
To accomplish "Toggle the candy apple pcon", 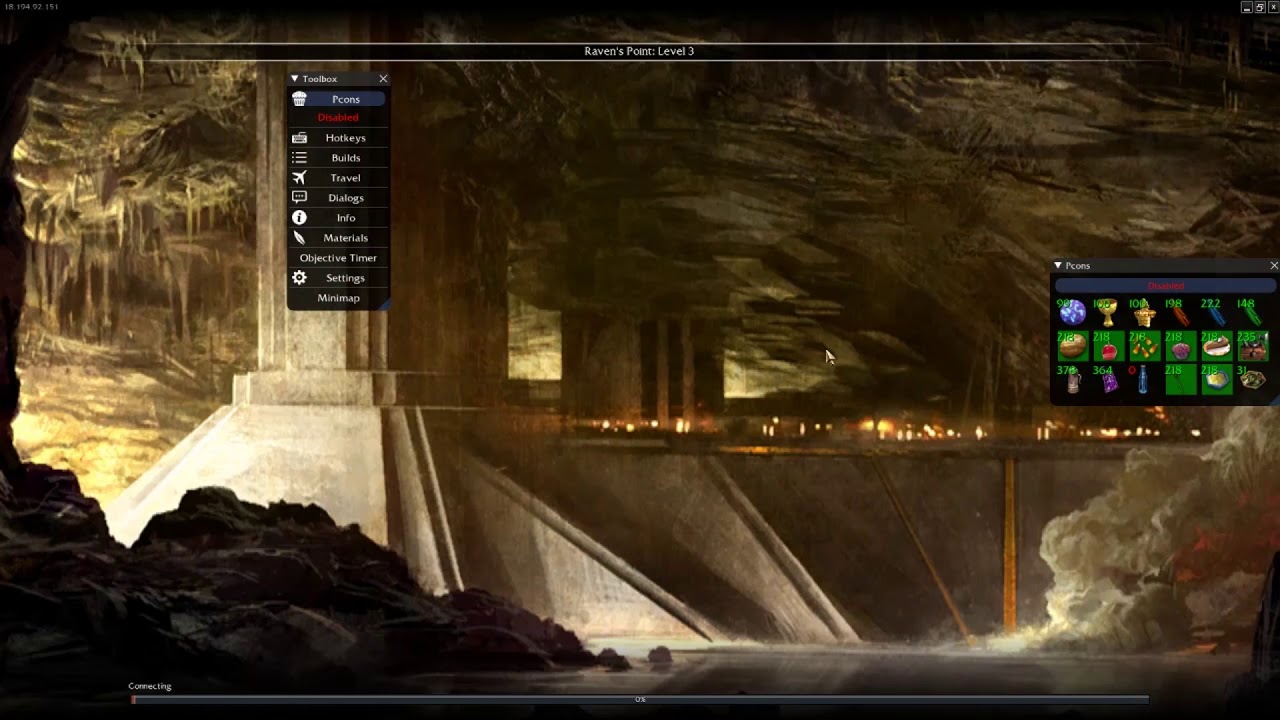I will click(x=1108, y=346).
